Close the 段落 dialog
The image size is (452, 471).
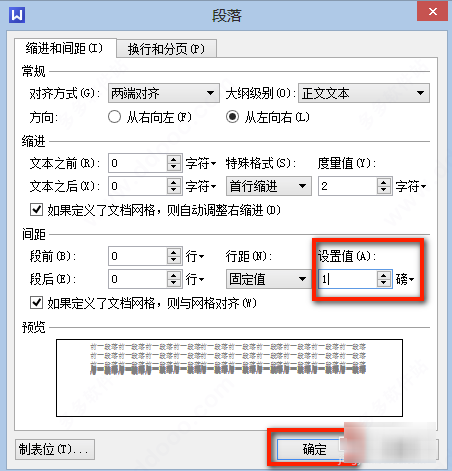(432, 12)
